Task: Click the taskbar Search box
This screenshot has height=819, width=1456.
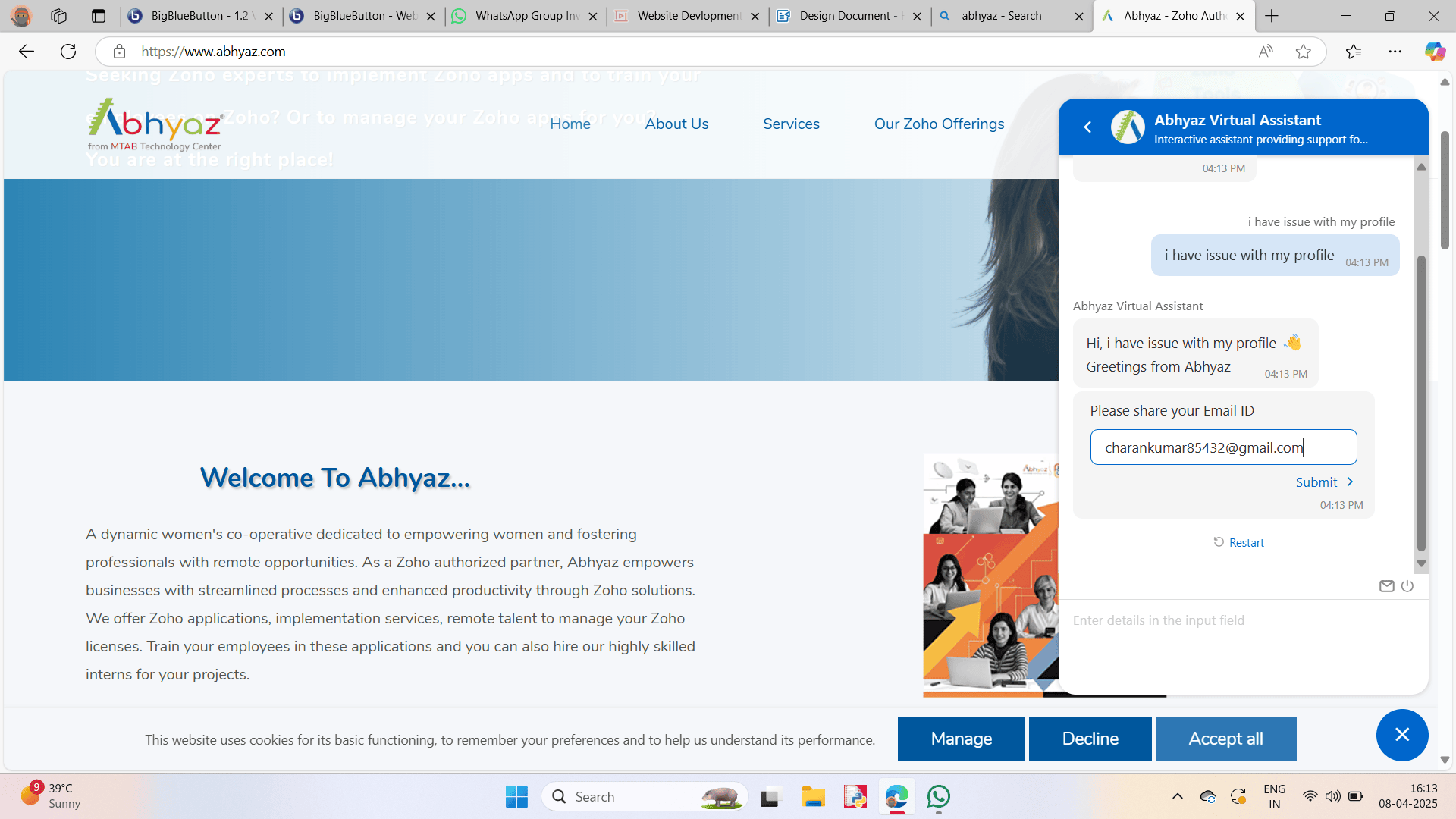Action: click(645, 796)
